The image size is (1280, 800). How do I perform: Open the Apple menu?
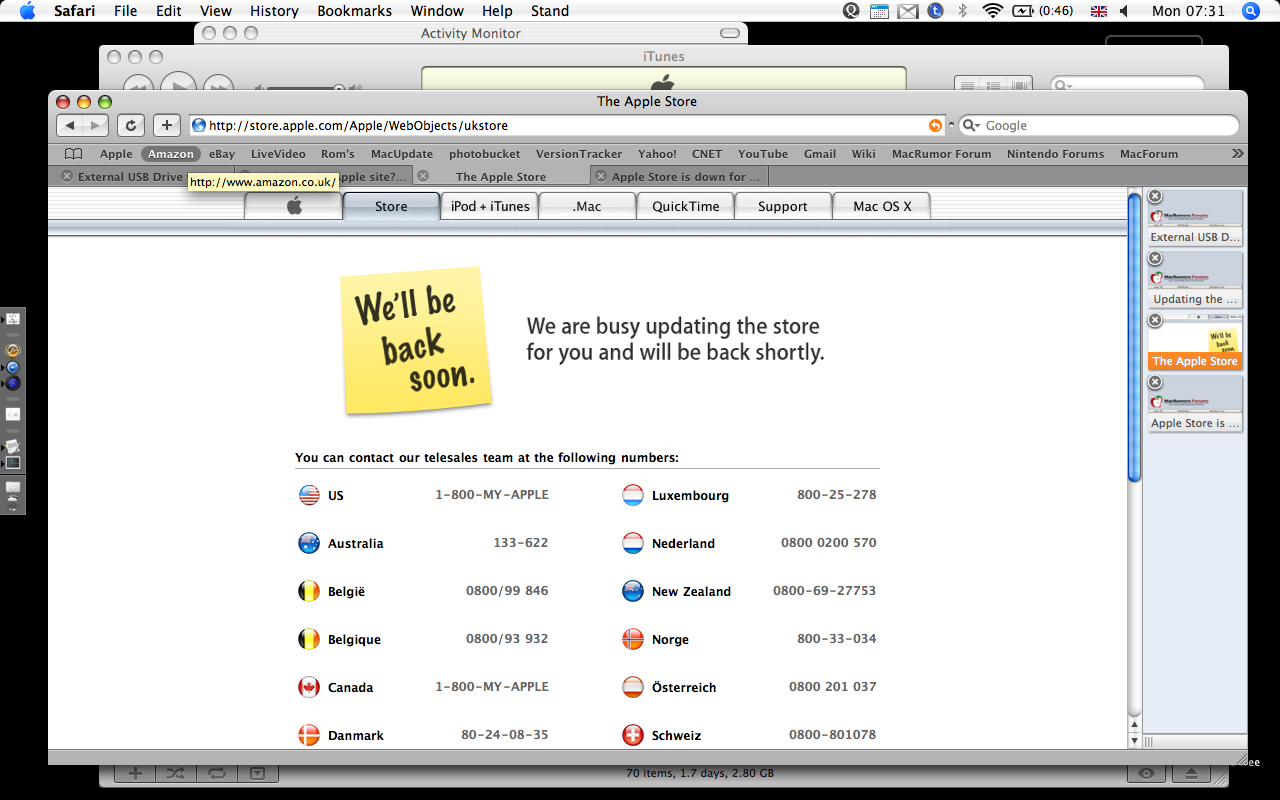pos(27,11)
